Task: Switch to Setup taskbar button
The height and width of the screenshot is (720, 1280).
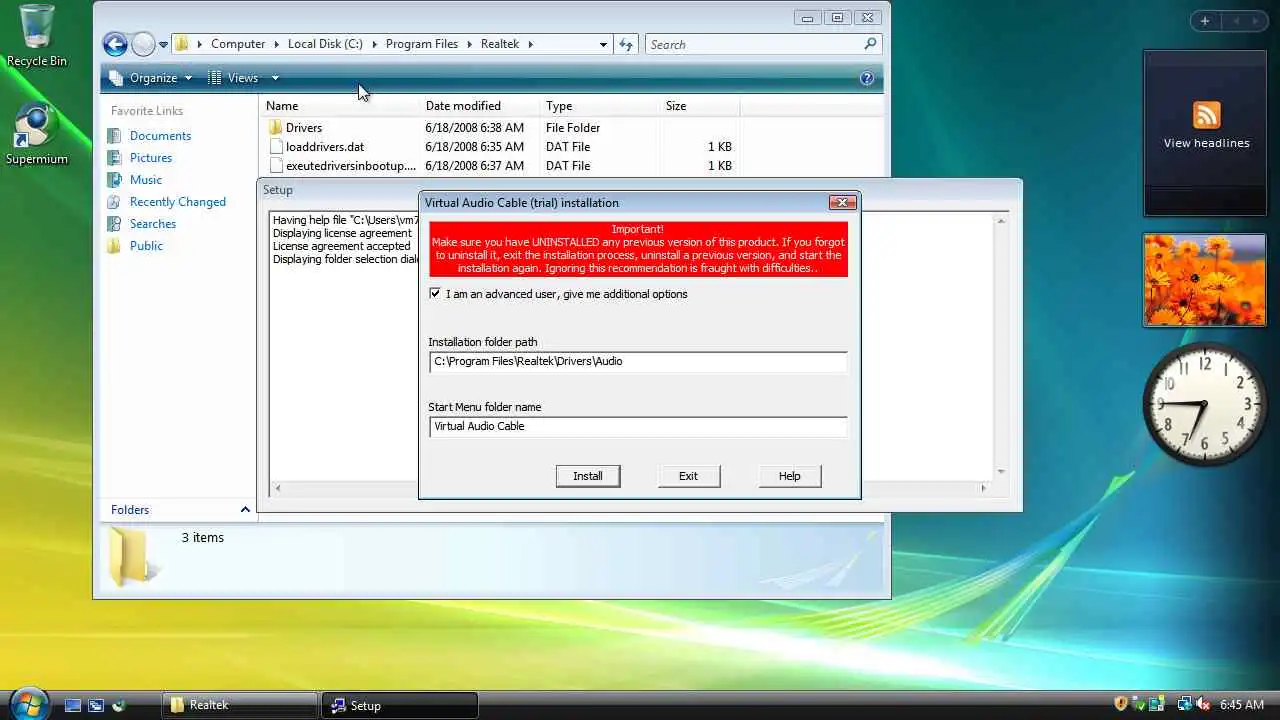Action: 400,705
